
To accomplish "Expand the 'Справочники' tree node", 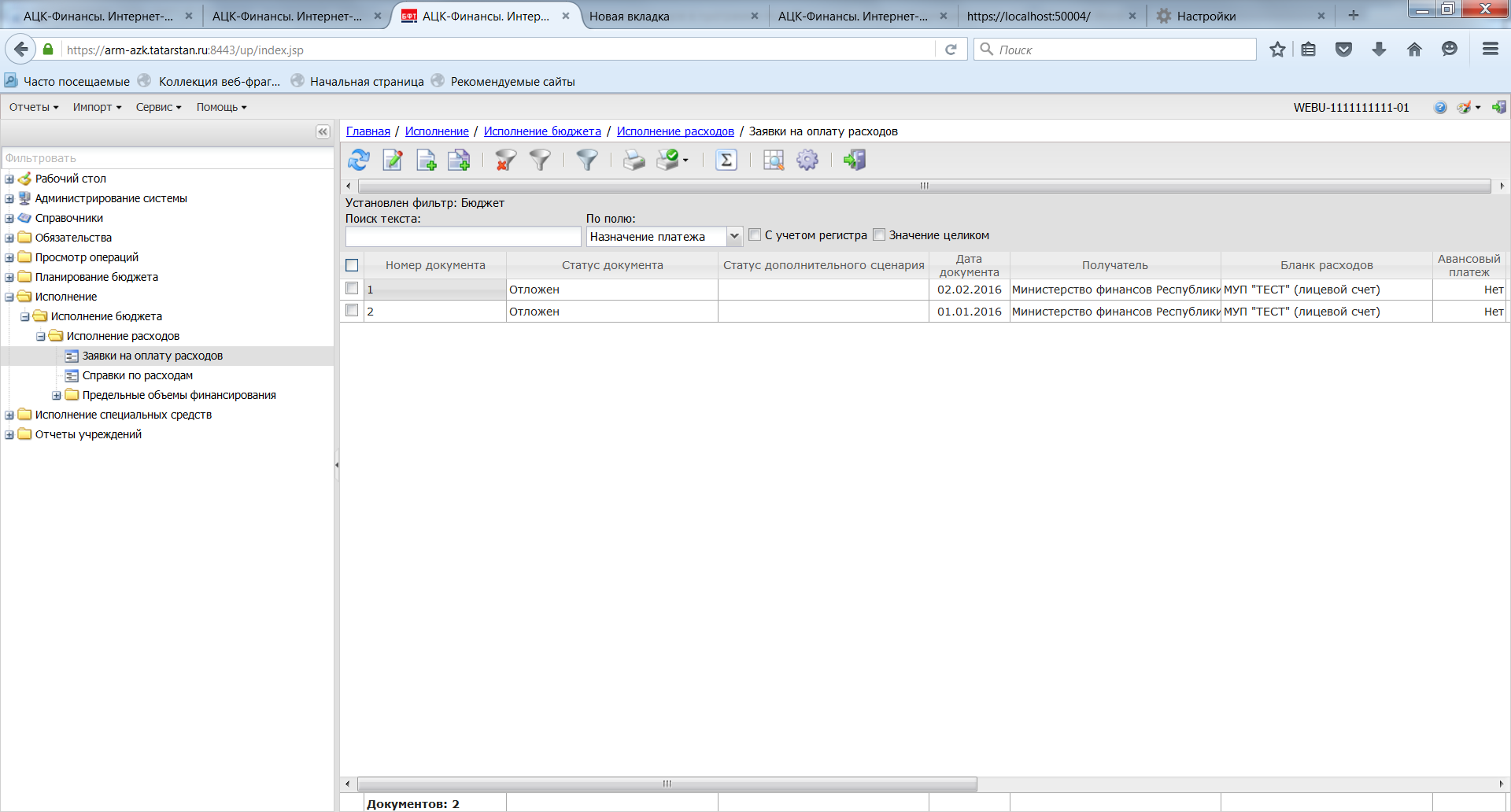I will pyautogui.click(x=9, y=218).
